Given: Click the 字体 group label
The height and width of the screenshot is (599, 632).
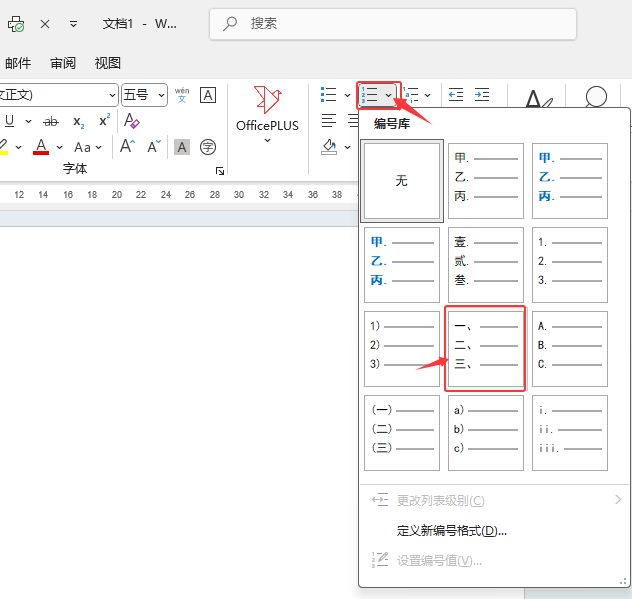Looking at the screenshot, I should (x=75, y=168).
